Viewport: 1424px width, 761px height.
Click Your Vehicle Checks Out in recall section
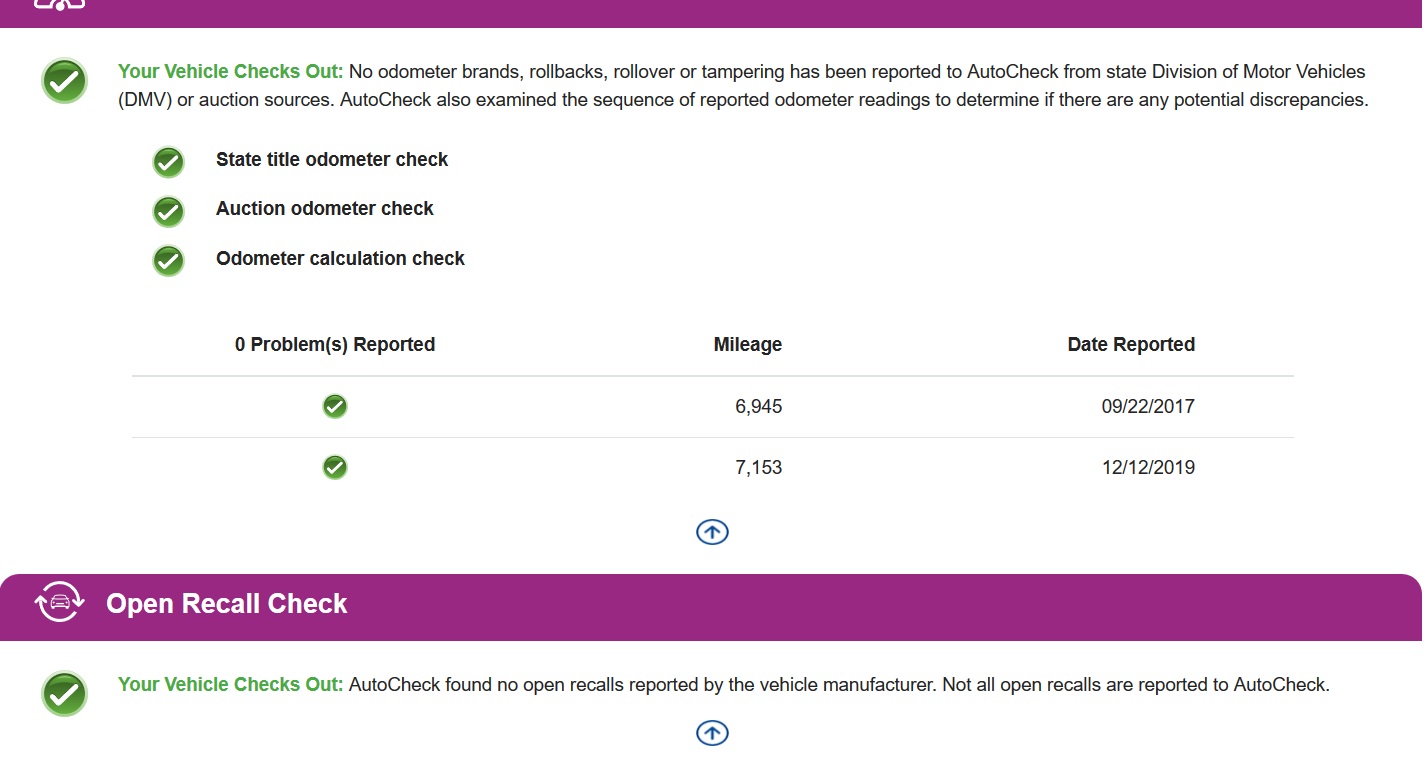point(231,685)
